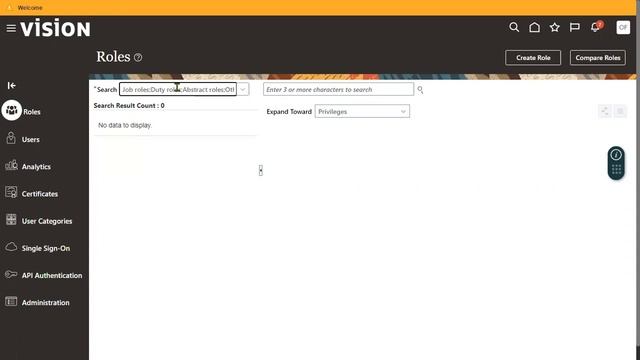The image size is (640, 360).
Task: Select the Certificates icon in sidebar
Action: point(11,192)
